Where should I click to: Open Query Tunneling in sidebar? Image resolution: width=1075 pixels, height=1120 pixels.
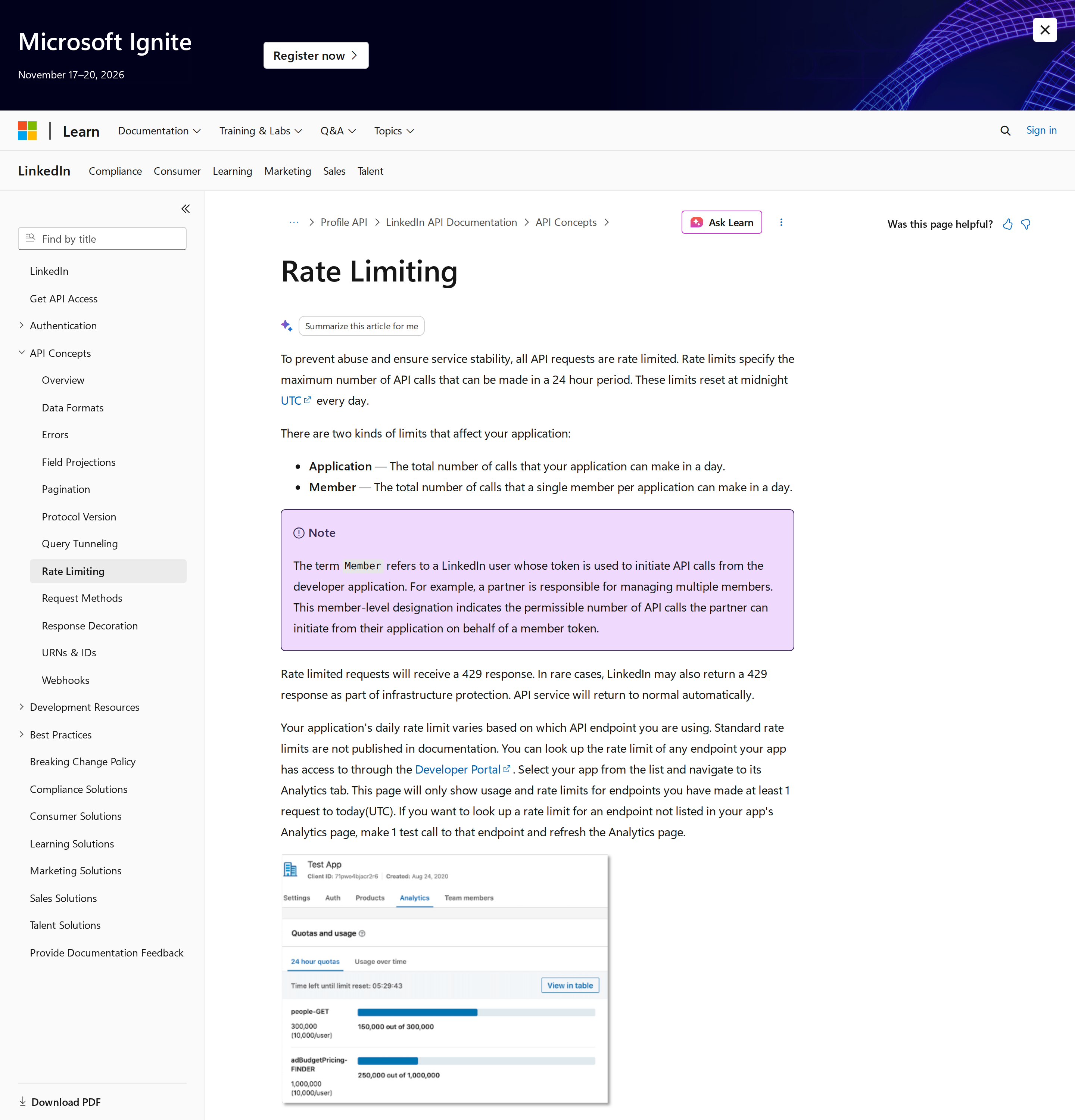pyautogui.click(x=80, y=544)
